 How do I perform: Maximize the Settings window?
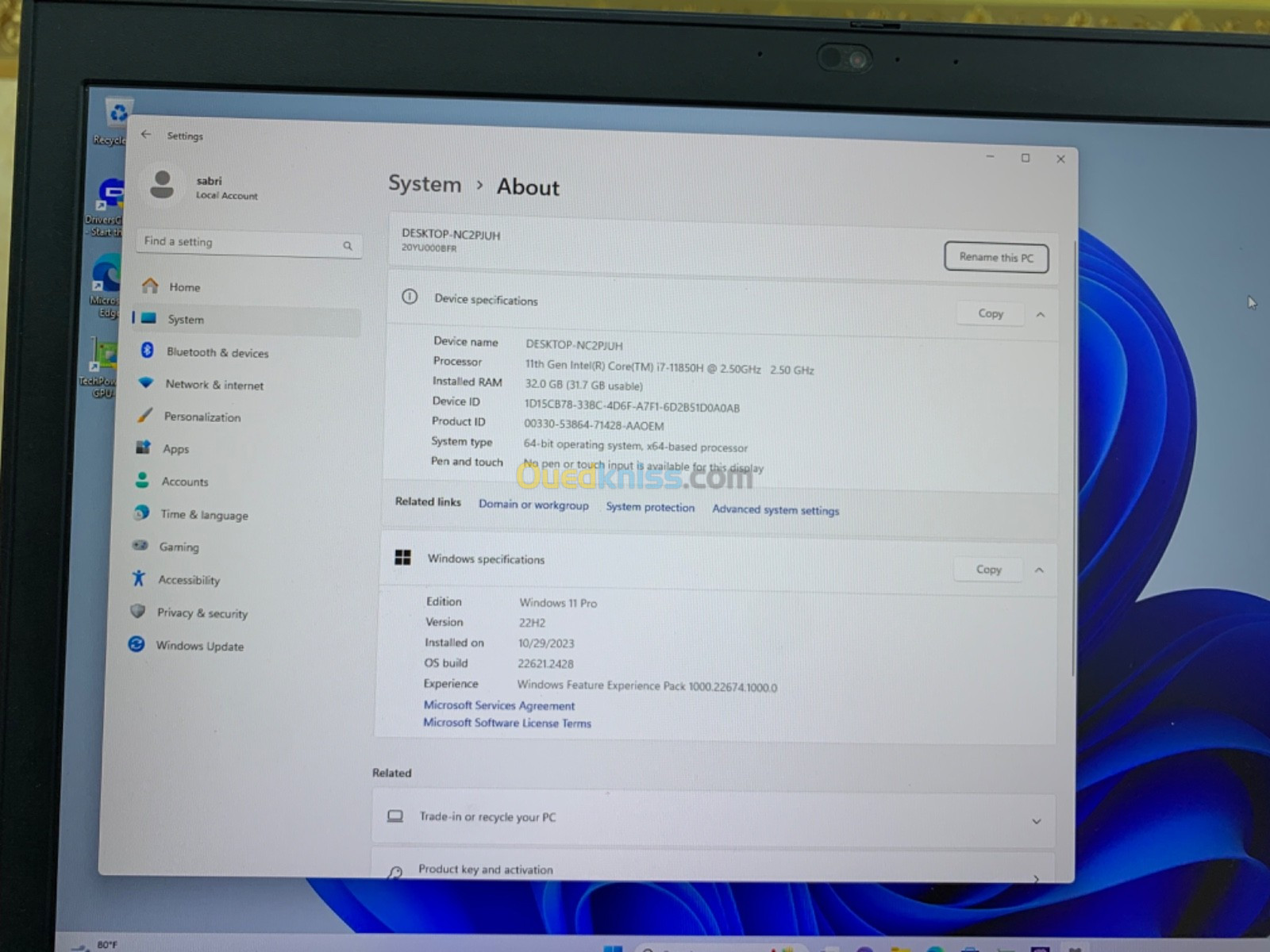click(x=1026, y=158)
